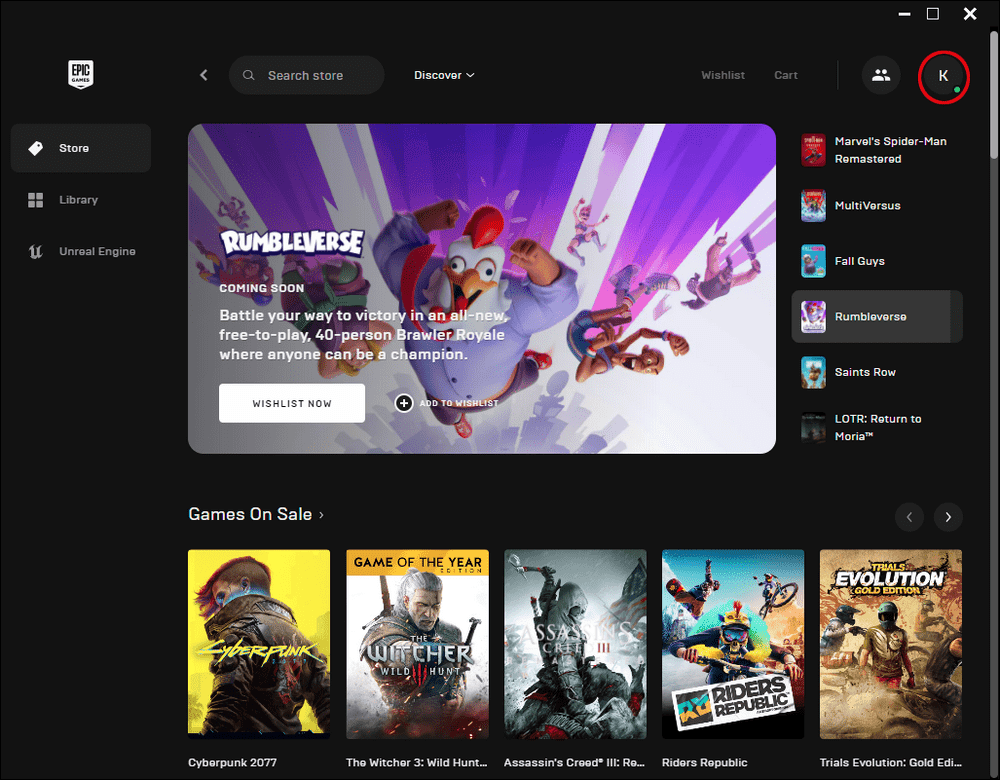Click the Wishlist Now button
The width and height of the screenshot is (1000, 780).
click(291, 402)
